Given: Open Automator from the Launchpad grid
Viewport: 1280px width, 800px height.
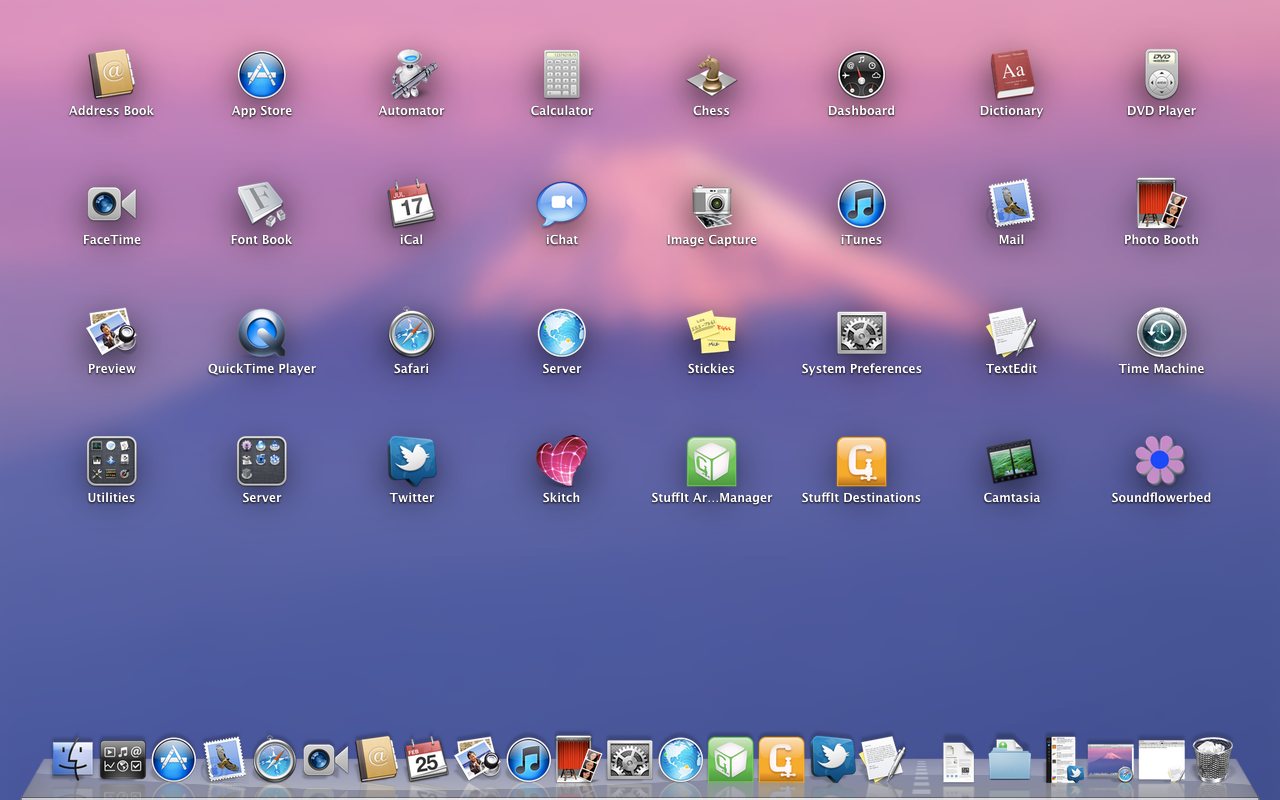Looking at the screenshot, I should click(411, 76).
